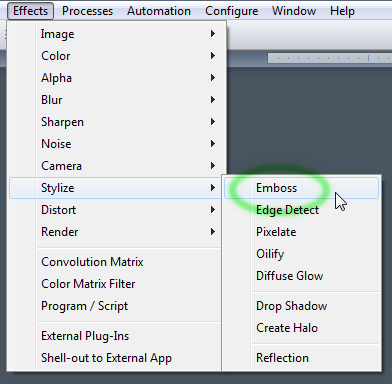The width and height of the screenshot is (392, 384).
Task: Expand the Image submenu arrow
Action: 213,34
